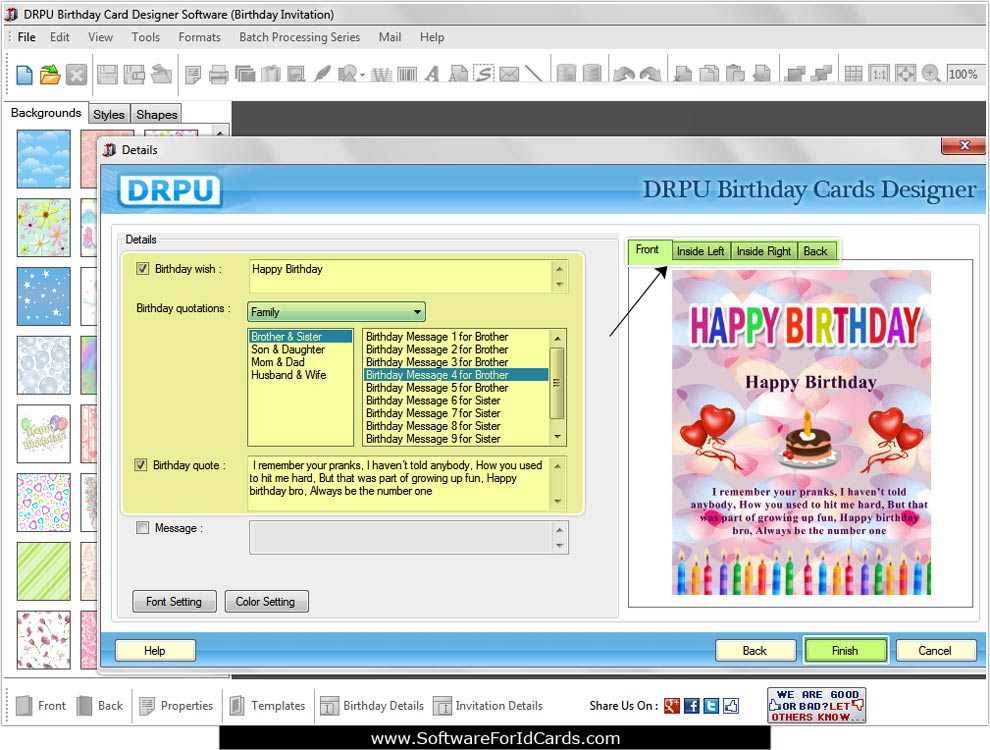Open the Batch Processing Series menu
The image size is (990, 750).
click(299, 37)
